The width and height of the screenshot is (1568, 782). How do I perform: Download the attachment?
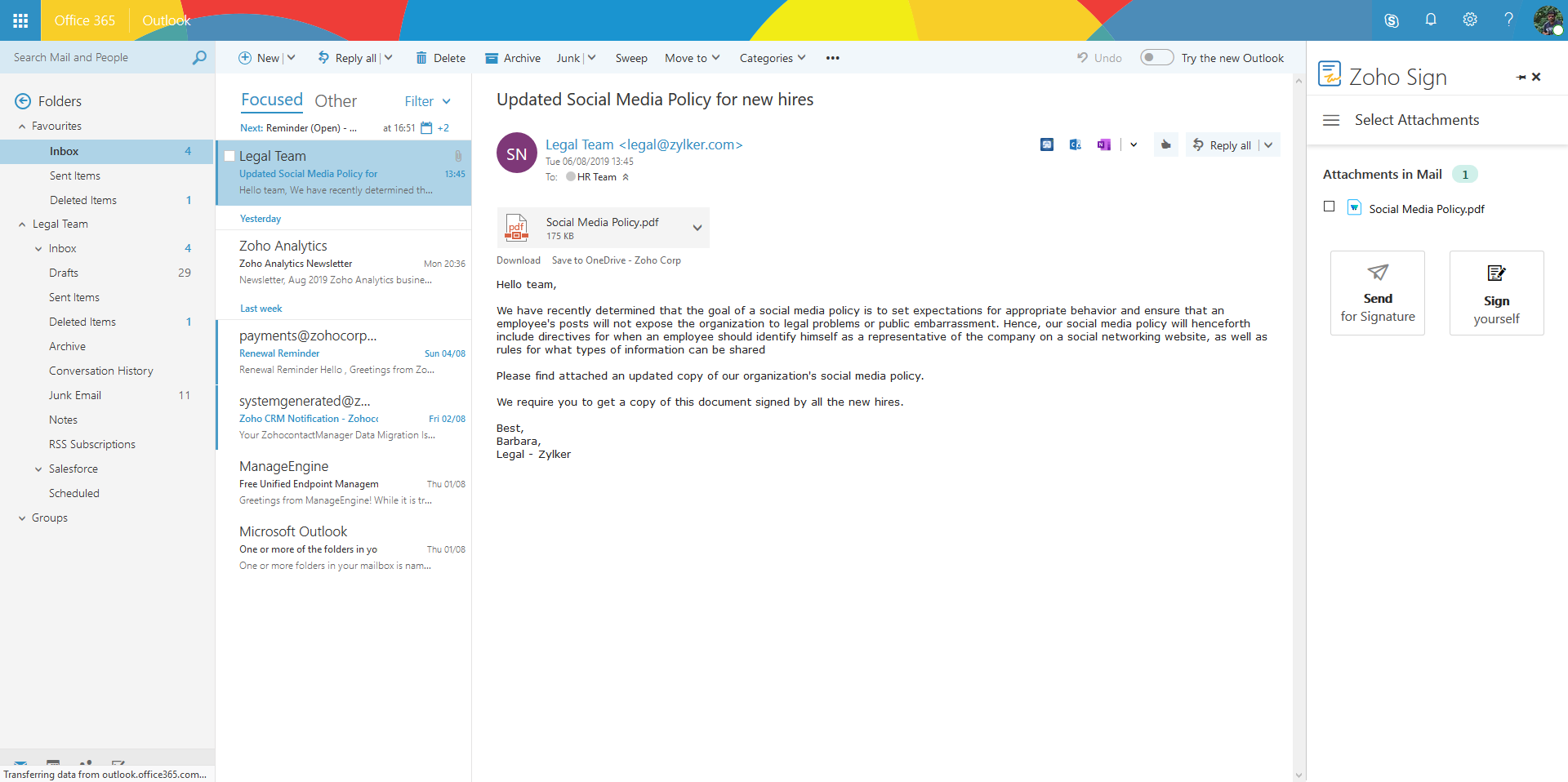519,260
